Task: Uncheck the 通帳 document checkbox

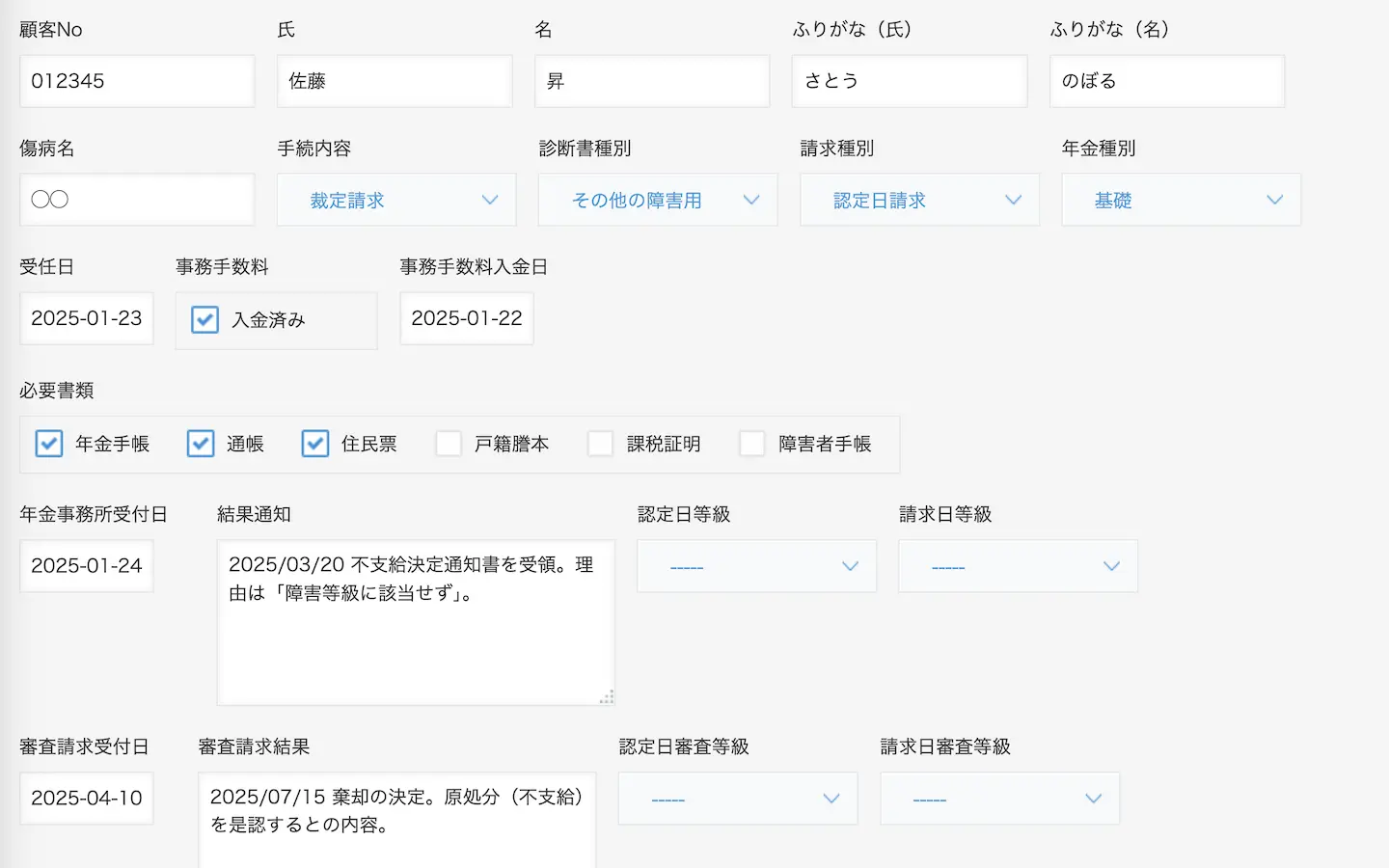Action: 201,444
